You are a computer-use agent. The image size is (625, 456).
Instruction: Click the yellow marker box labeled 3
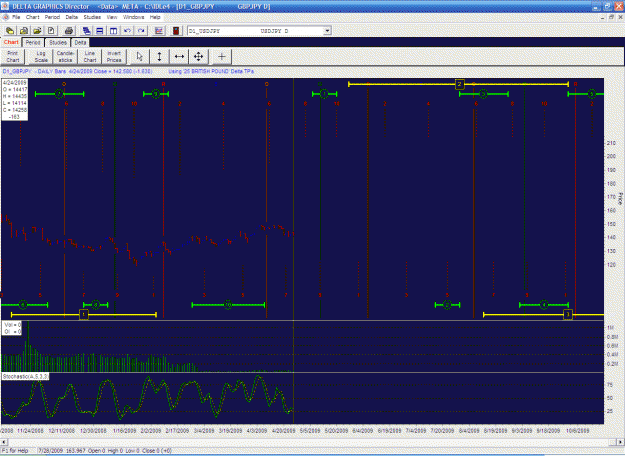pyautogui.click(x=568, y=315)
